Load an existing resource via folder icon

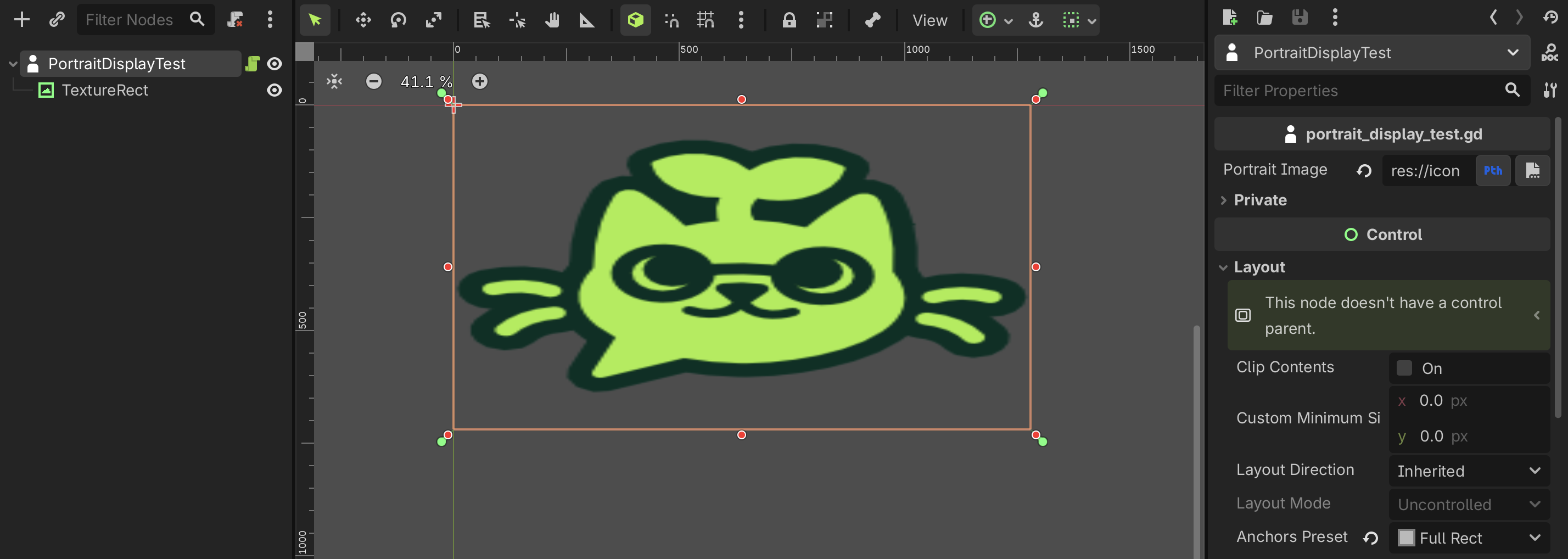1264,17
